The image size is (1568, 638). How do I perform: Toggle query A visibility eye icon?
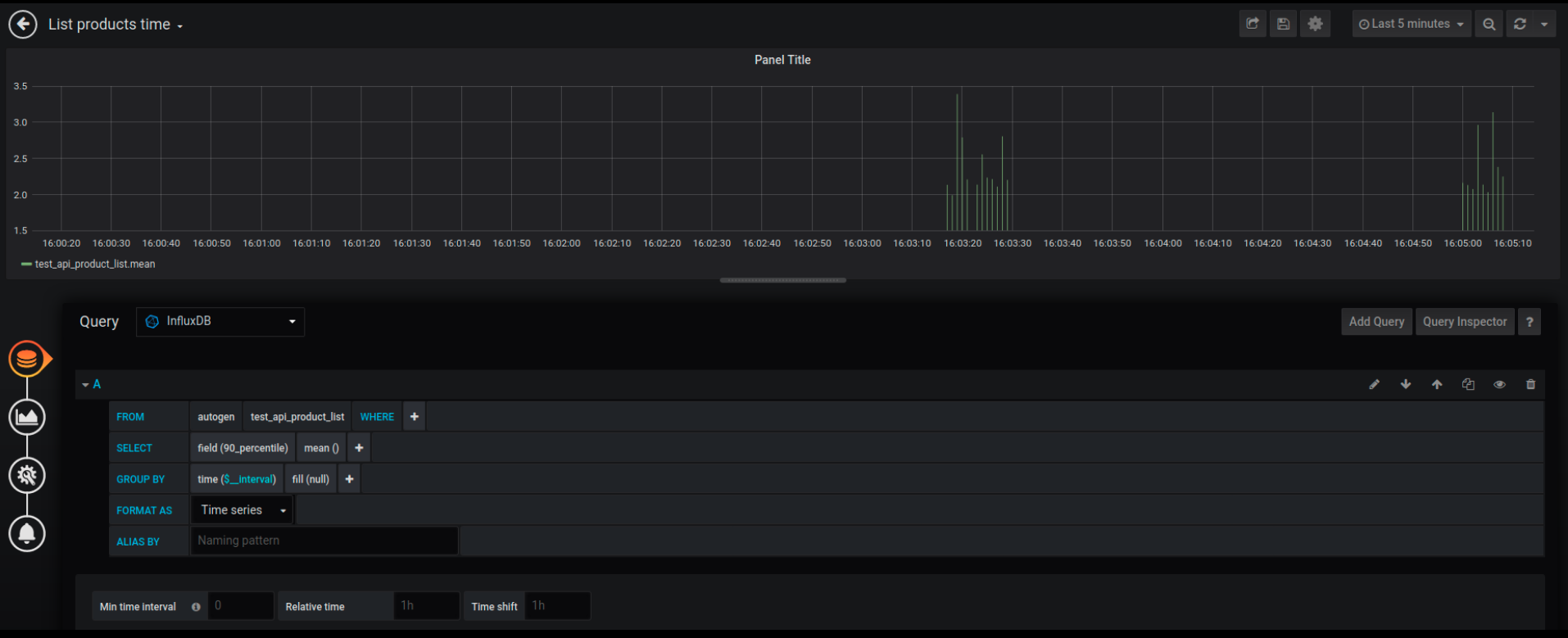[x=1499, y=384]
